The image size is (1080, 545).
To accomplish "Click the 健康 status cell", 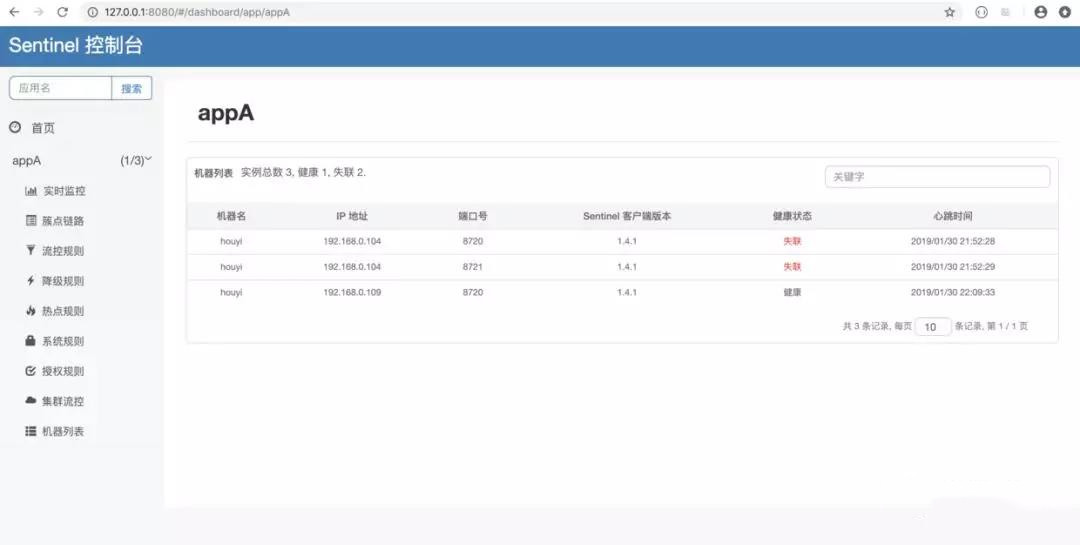I will pos(792,292).
